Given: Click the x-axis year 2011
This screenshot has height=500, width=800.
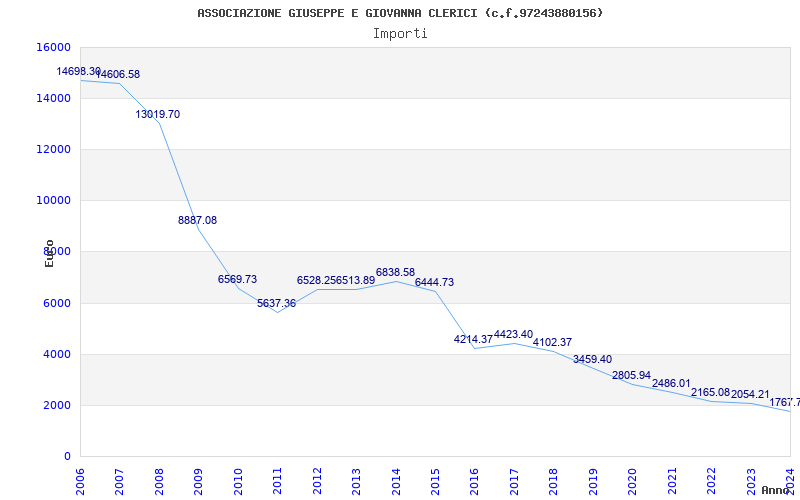Looking at the screenshot, I should [x=277, y=481].
